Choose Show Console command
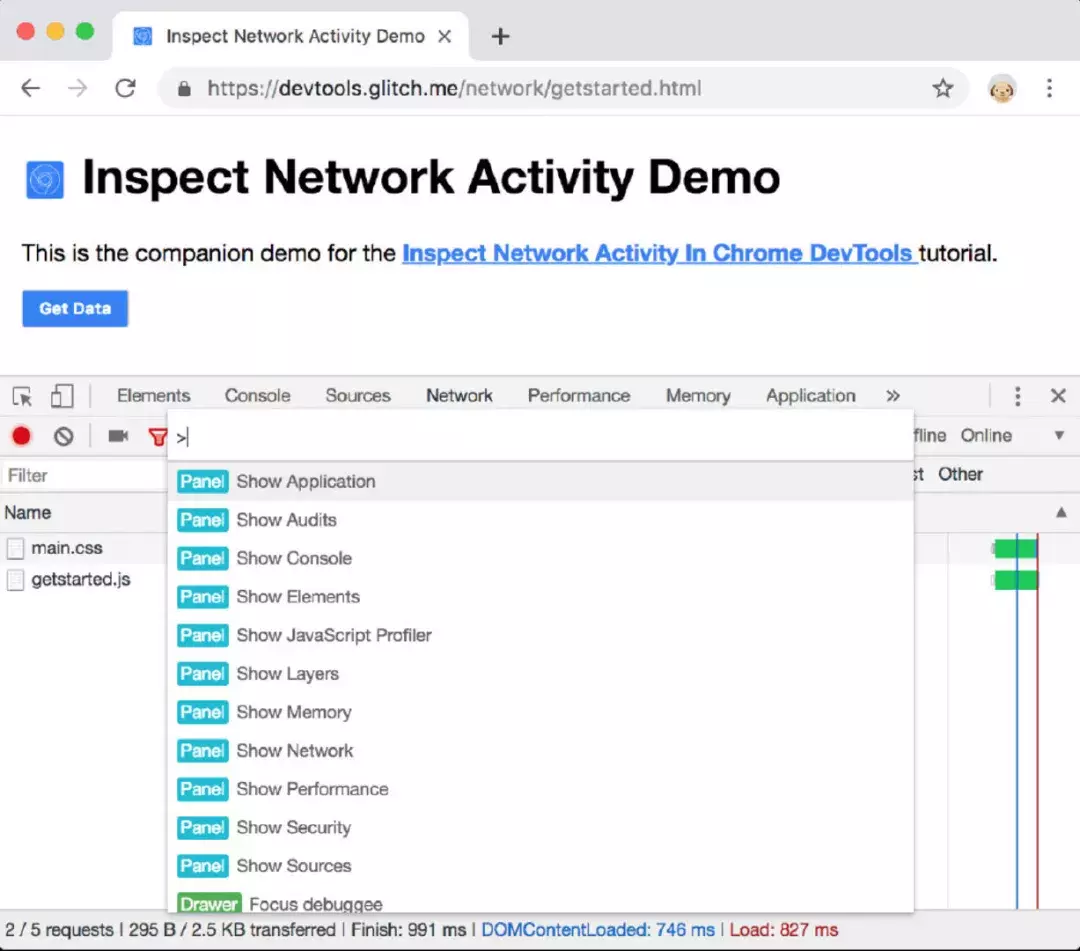1080x951 pixels. (541, 558)
